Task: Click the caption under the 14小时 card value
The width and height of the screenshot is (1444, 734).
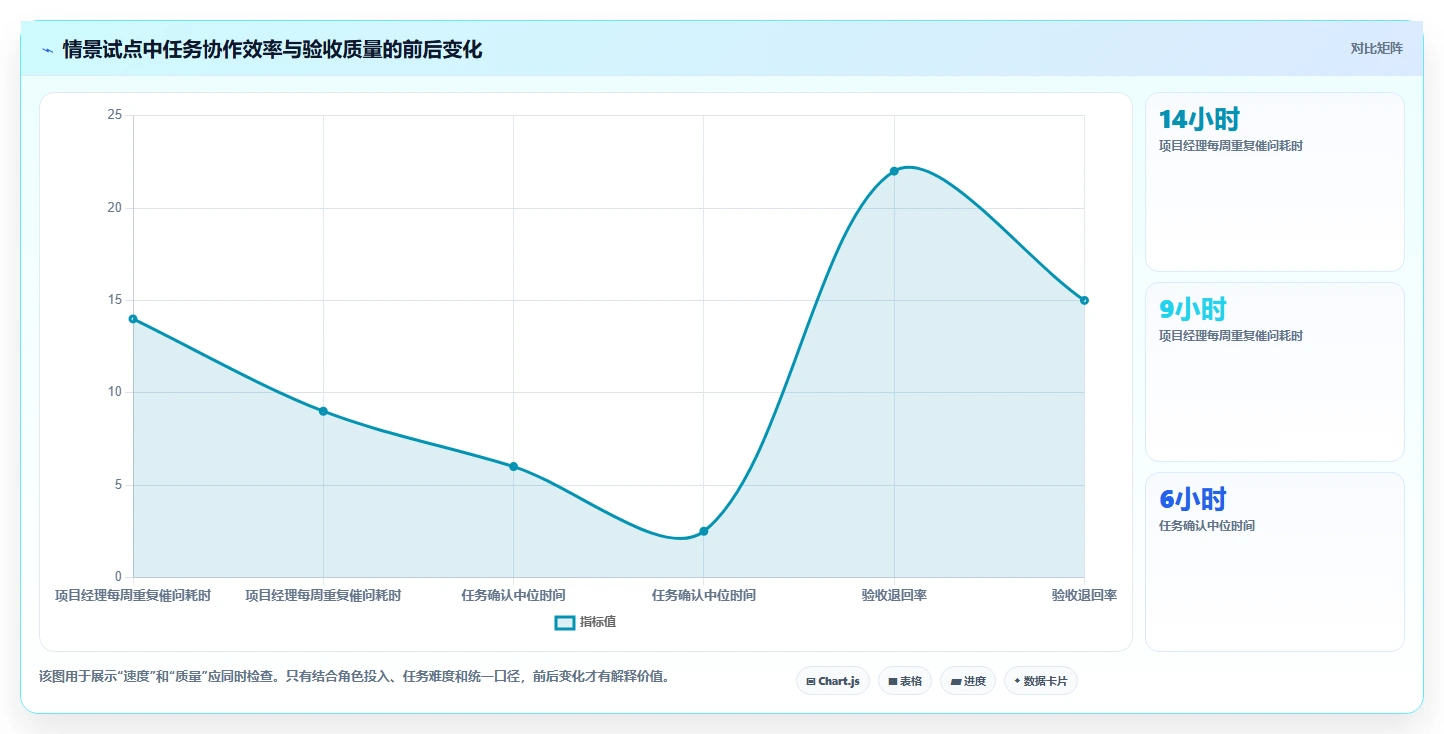Action: point(1231,146)
